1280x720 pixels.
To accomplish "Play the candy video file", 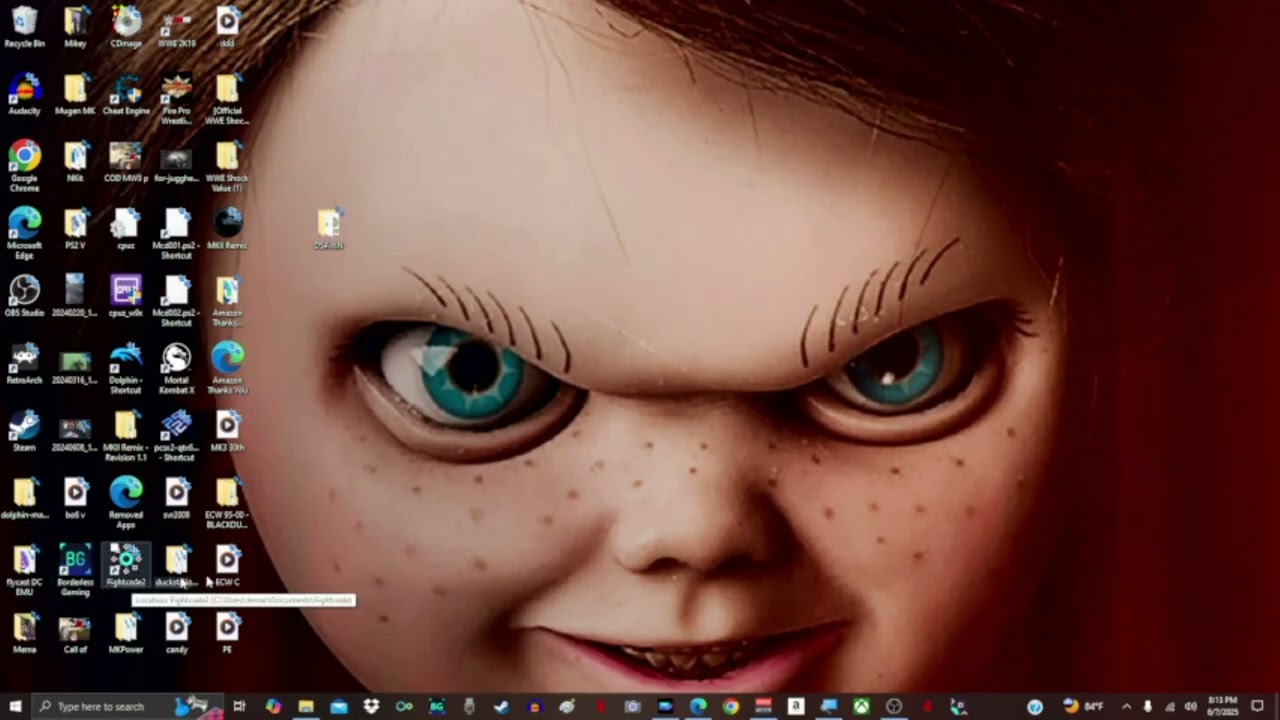I will (x=177, y=632).
